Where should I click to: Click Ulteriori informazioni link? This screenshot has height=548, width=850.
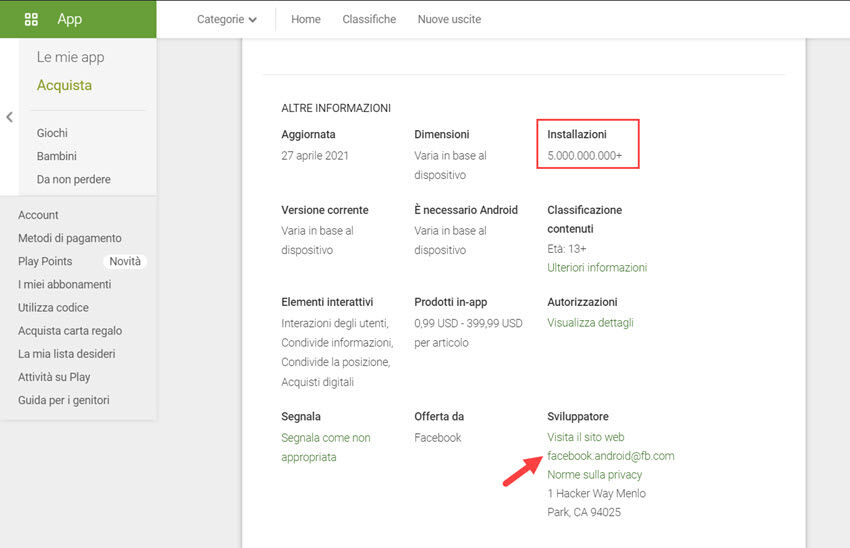point(597,268)
